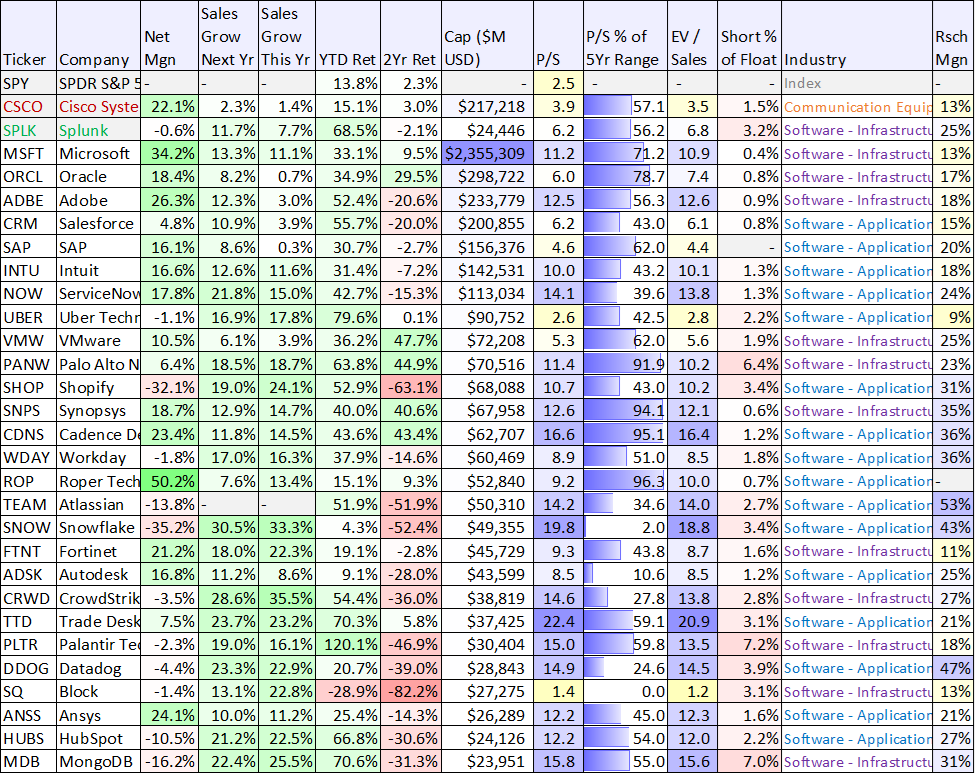Click Snowflake's 33.3% sales growth cell

point(287,528)
